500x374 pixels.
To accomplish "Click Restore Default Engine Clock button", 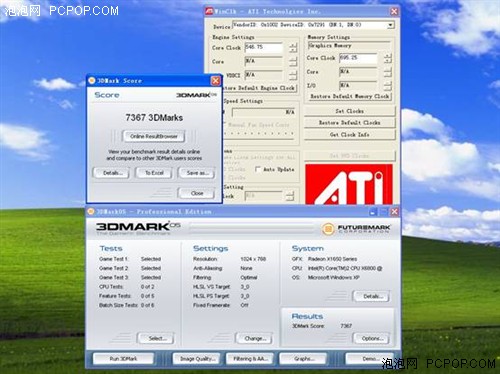I will (x=259, y=88).
